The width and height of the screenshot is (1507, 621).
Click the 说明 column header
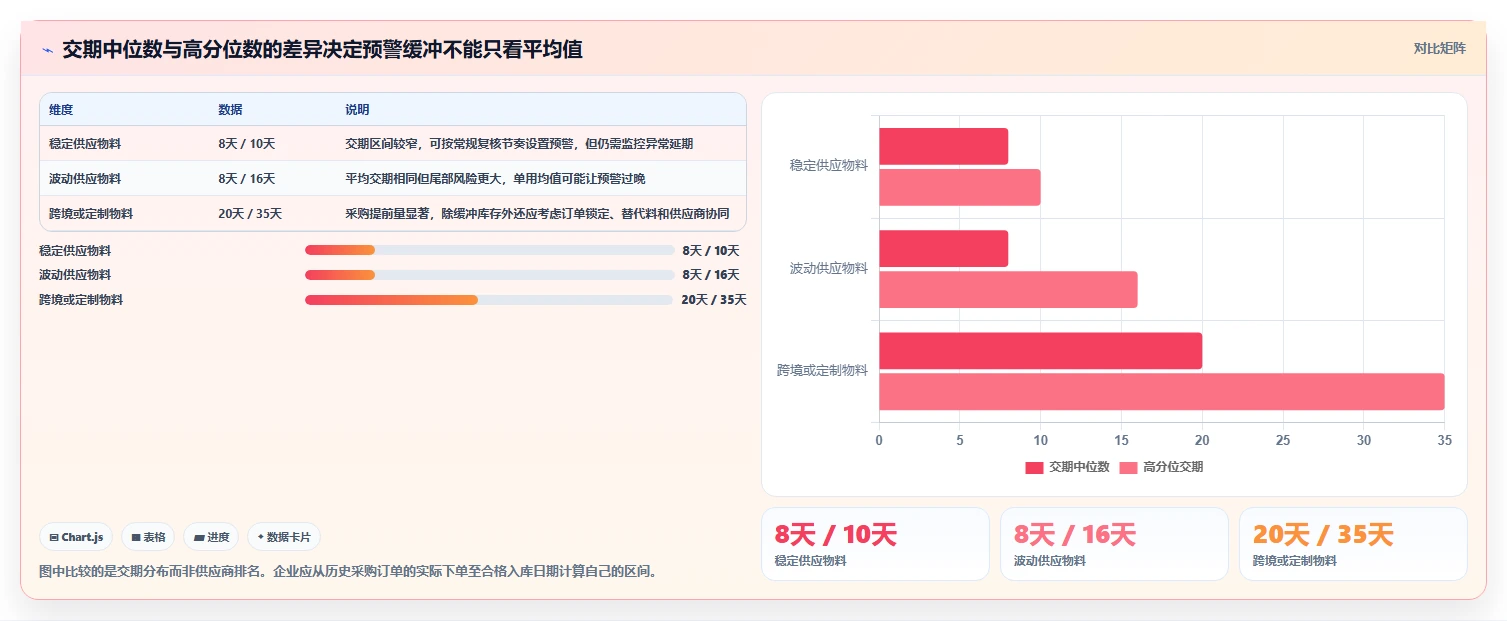pos(357,110)
